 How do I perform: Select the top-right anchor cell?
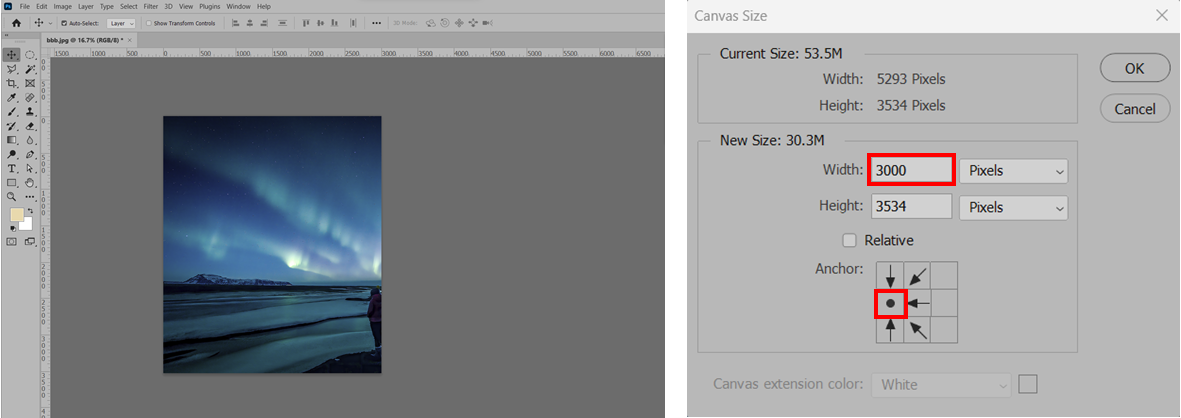pyautogui.click(x=944, y=275)
